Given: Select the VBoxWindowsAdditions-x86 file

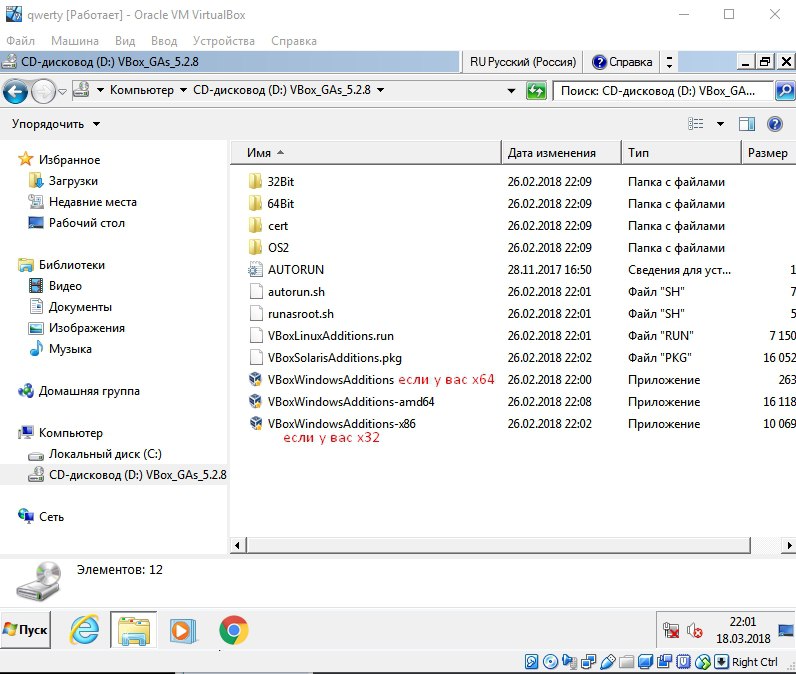Looking at the screenshot, I should pyautogui.click(x=333, y=423).
